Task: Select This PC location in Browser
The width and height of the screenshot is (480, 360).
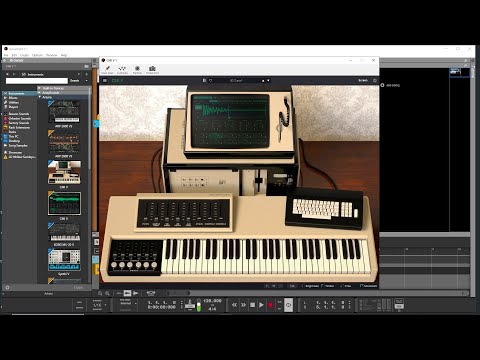Action: click(14, 136)
